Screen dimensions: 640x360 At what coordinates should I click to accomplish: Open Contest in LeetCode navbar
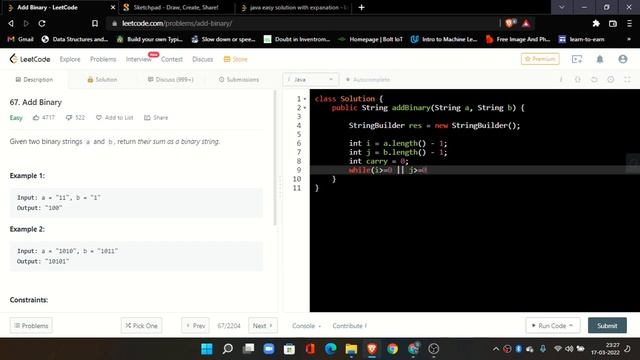[172, 59]
